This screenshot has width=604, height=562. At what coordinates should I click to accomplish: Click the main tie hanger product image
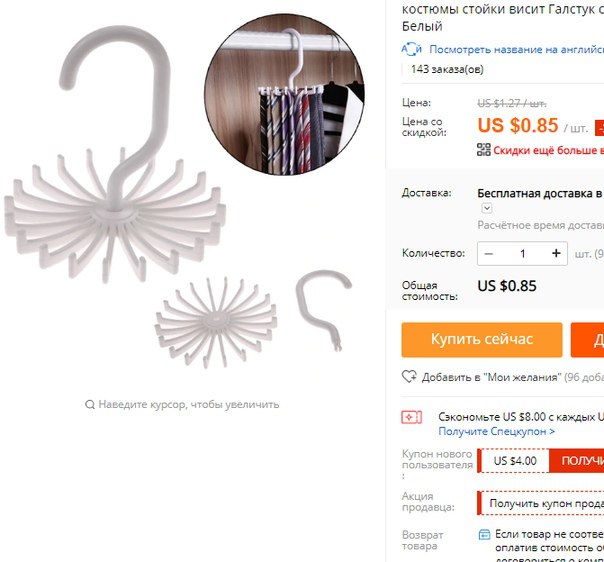coord(115,154)
